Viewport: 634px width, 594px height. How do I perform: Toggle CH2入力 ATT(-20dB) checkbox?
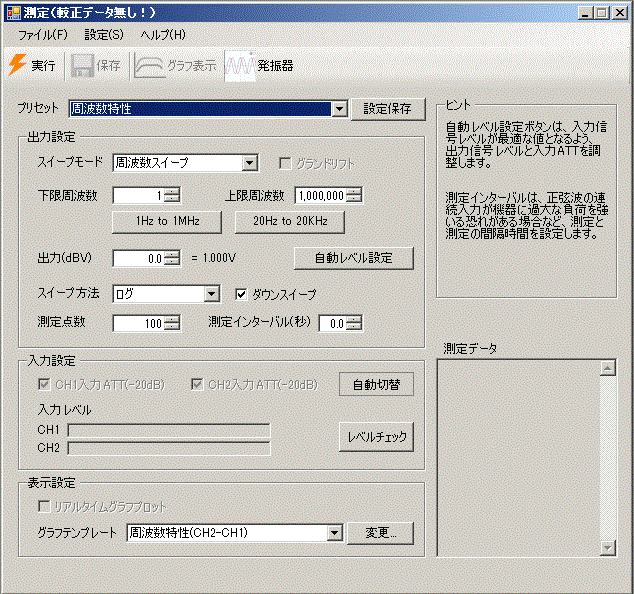197,384
